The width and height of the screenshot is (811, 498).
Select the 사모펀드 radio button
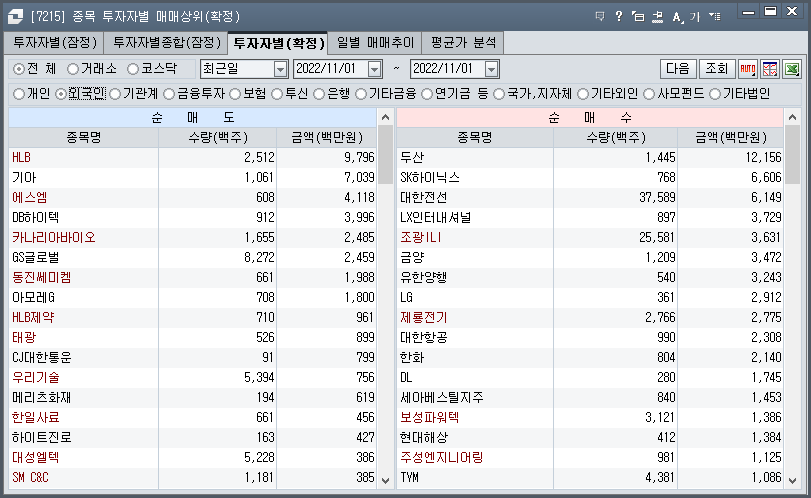tap(649, 94)
